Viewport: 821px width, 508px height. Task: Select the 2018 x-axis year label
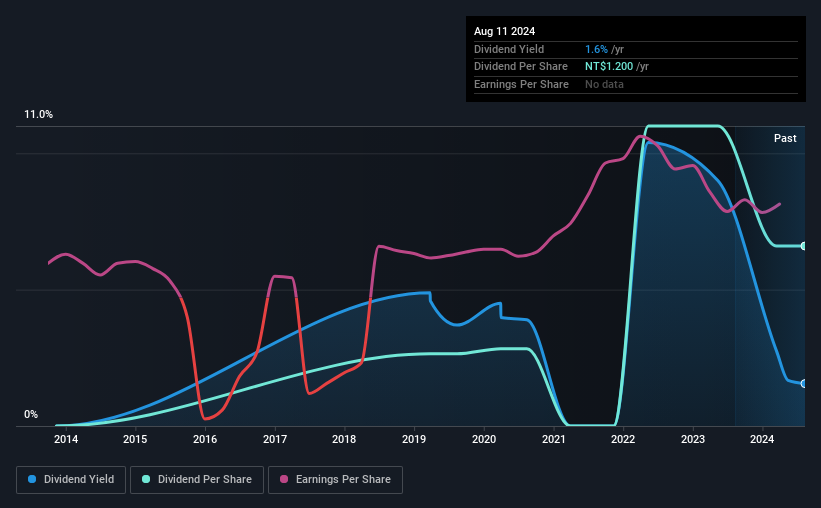pyautogui.click(x=344, y=439)
